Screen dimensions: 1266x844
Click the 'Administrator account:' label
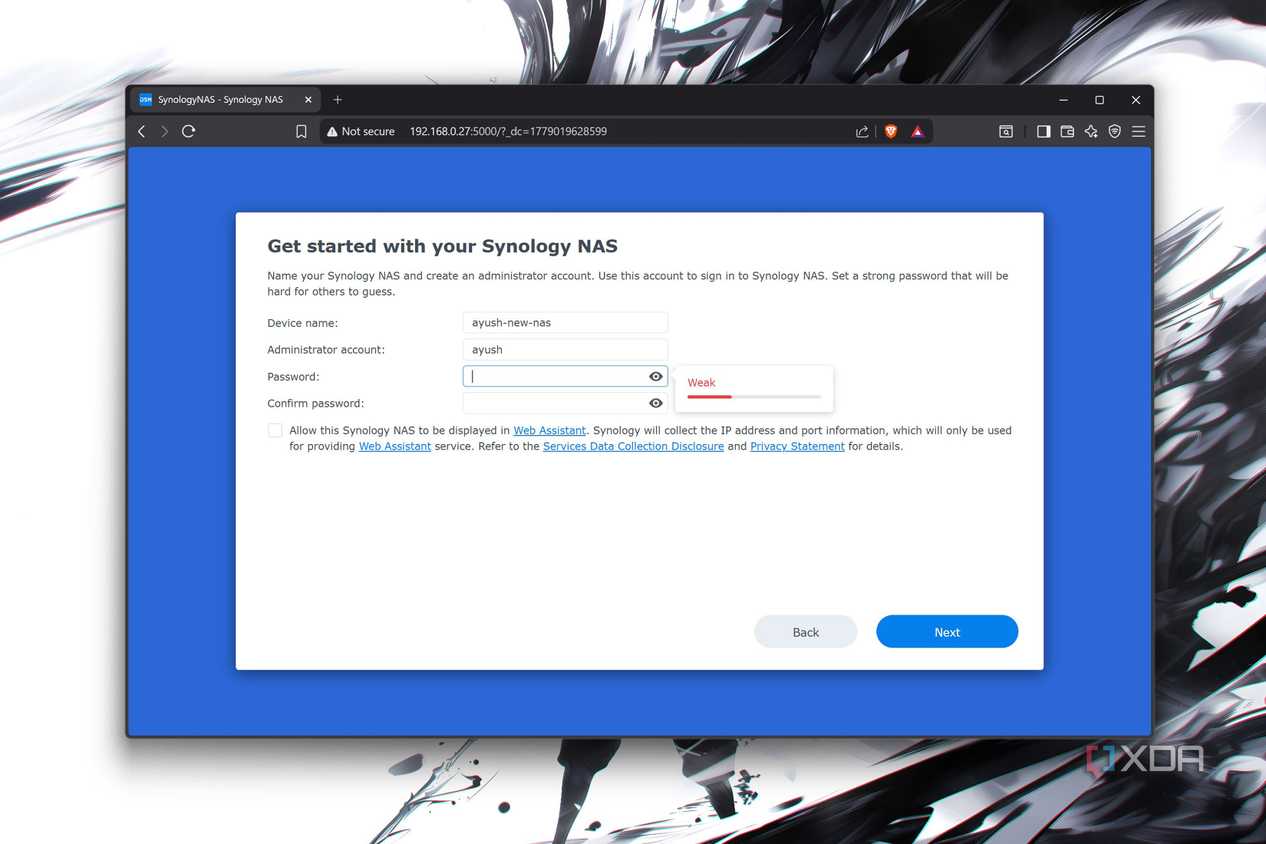point(326,350)
